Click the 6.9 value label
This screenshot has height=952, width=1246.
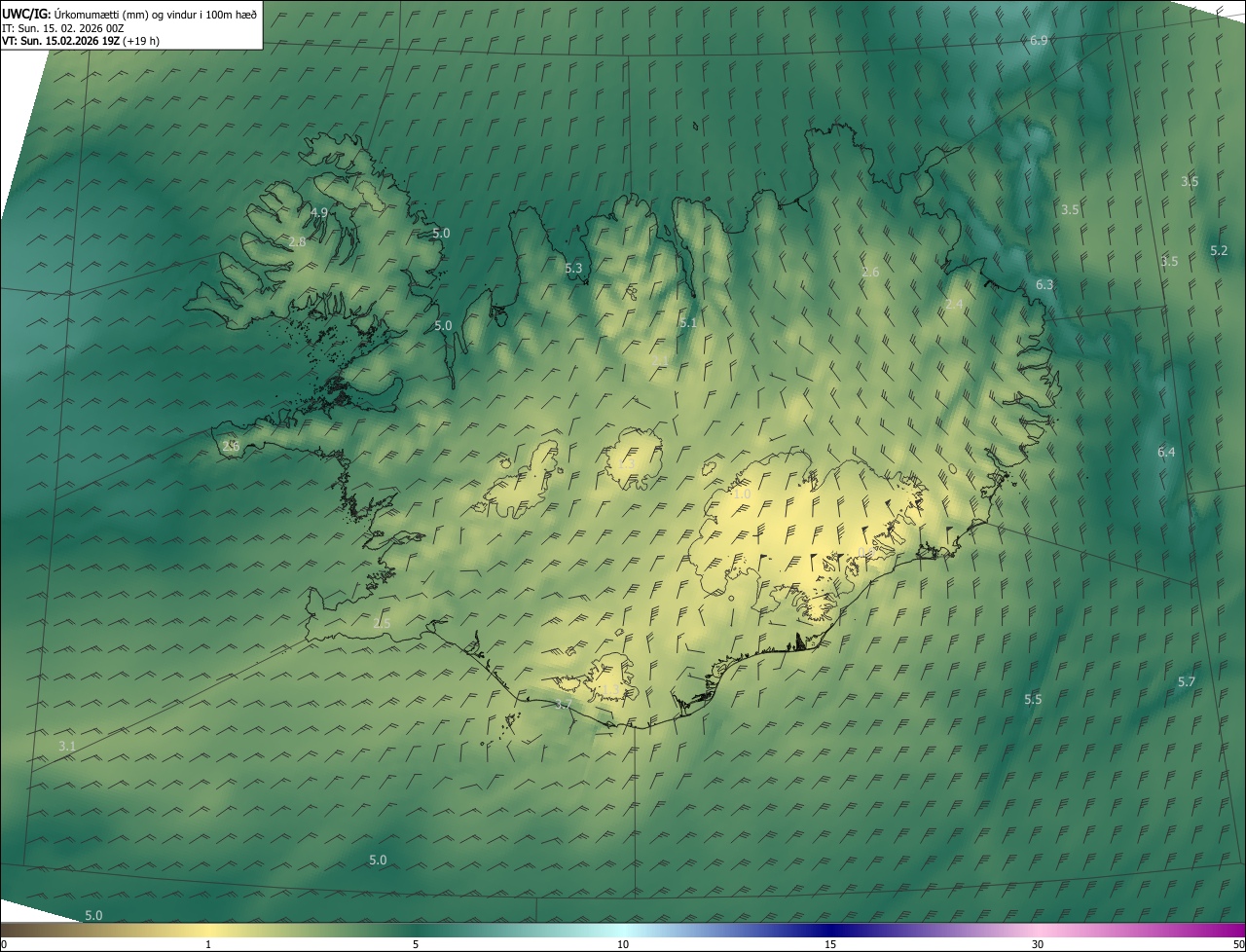click(x=1039, y=41)
